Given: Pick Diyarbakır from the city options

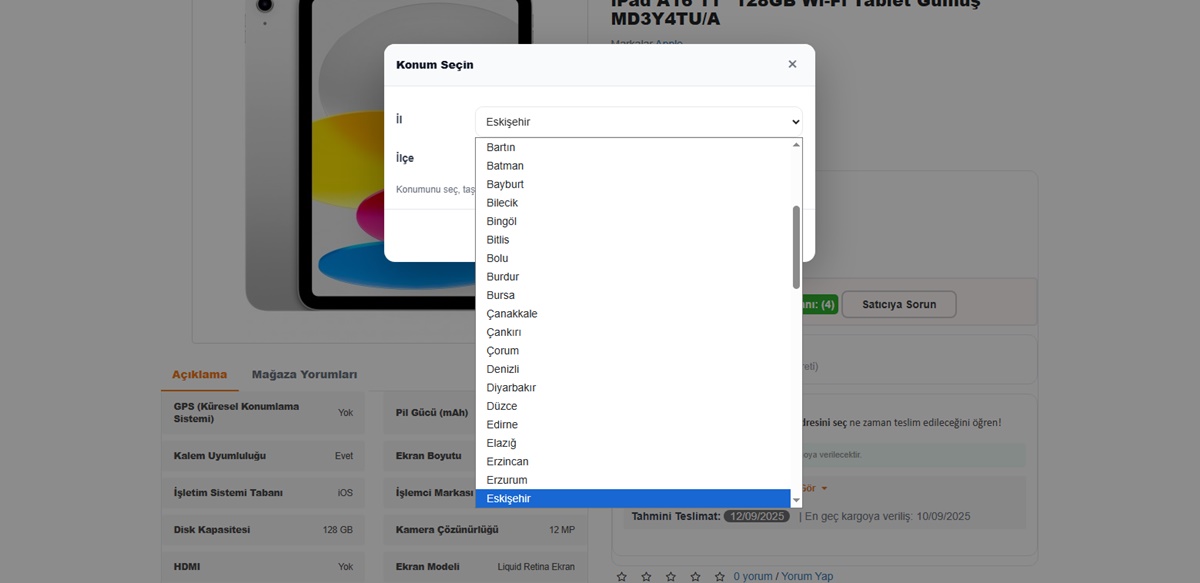Looking at the screenshot, I should click(511, 388).
